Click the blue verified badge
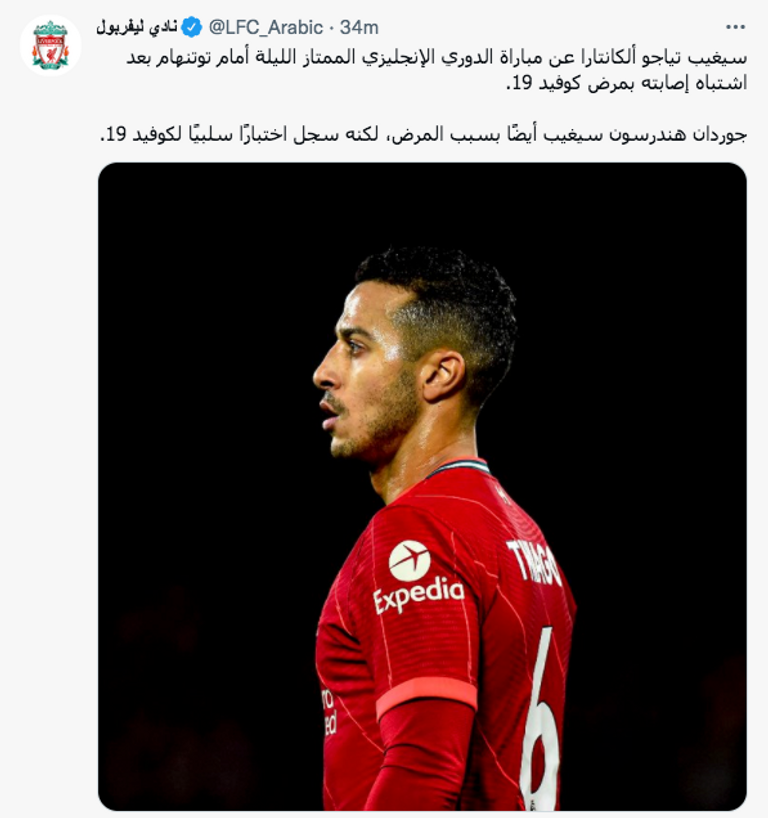Screen dimensions: 768x818 (x=191, y=27)
